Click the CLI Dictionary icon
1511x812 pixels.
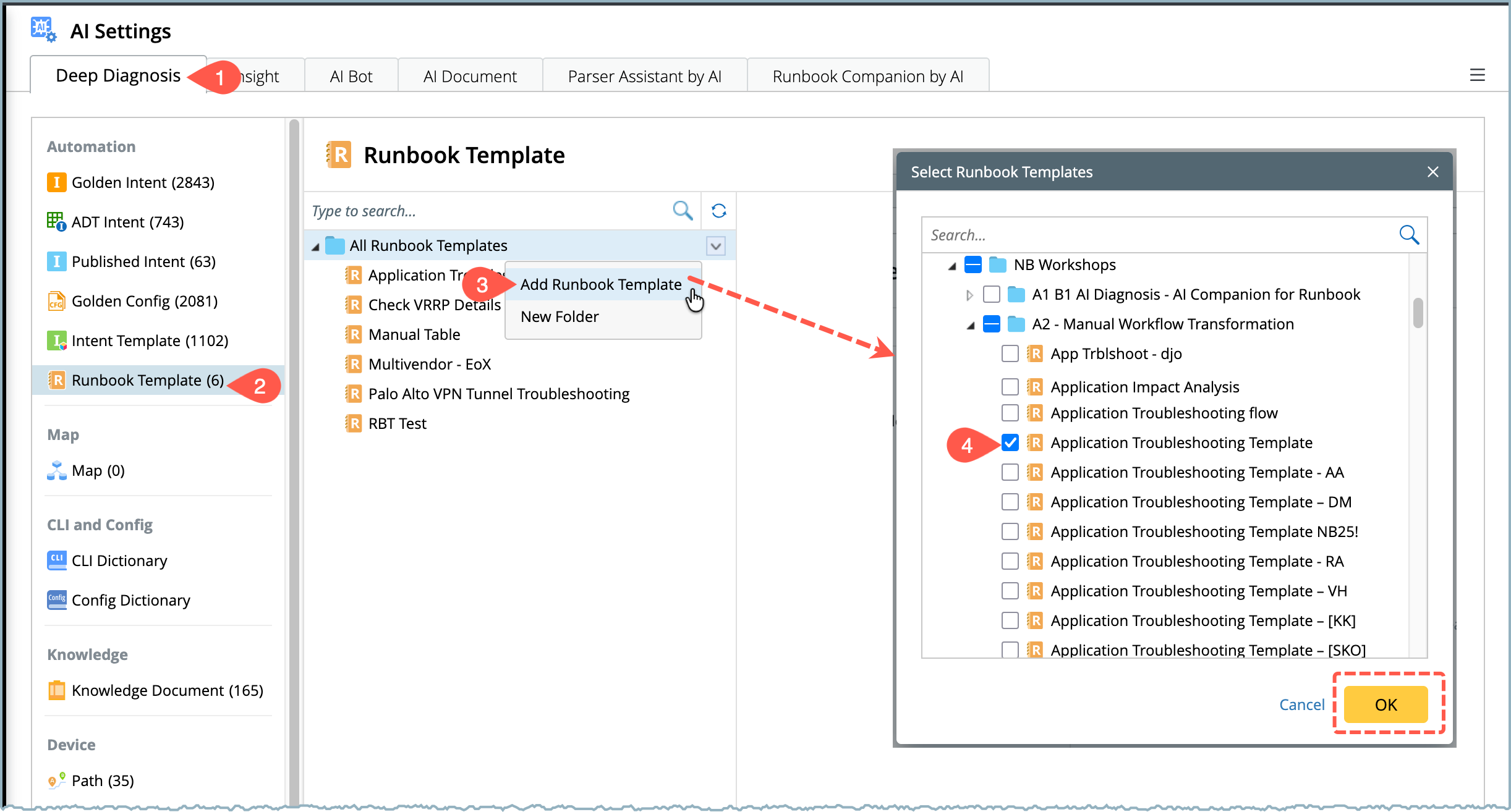point(56,560)
